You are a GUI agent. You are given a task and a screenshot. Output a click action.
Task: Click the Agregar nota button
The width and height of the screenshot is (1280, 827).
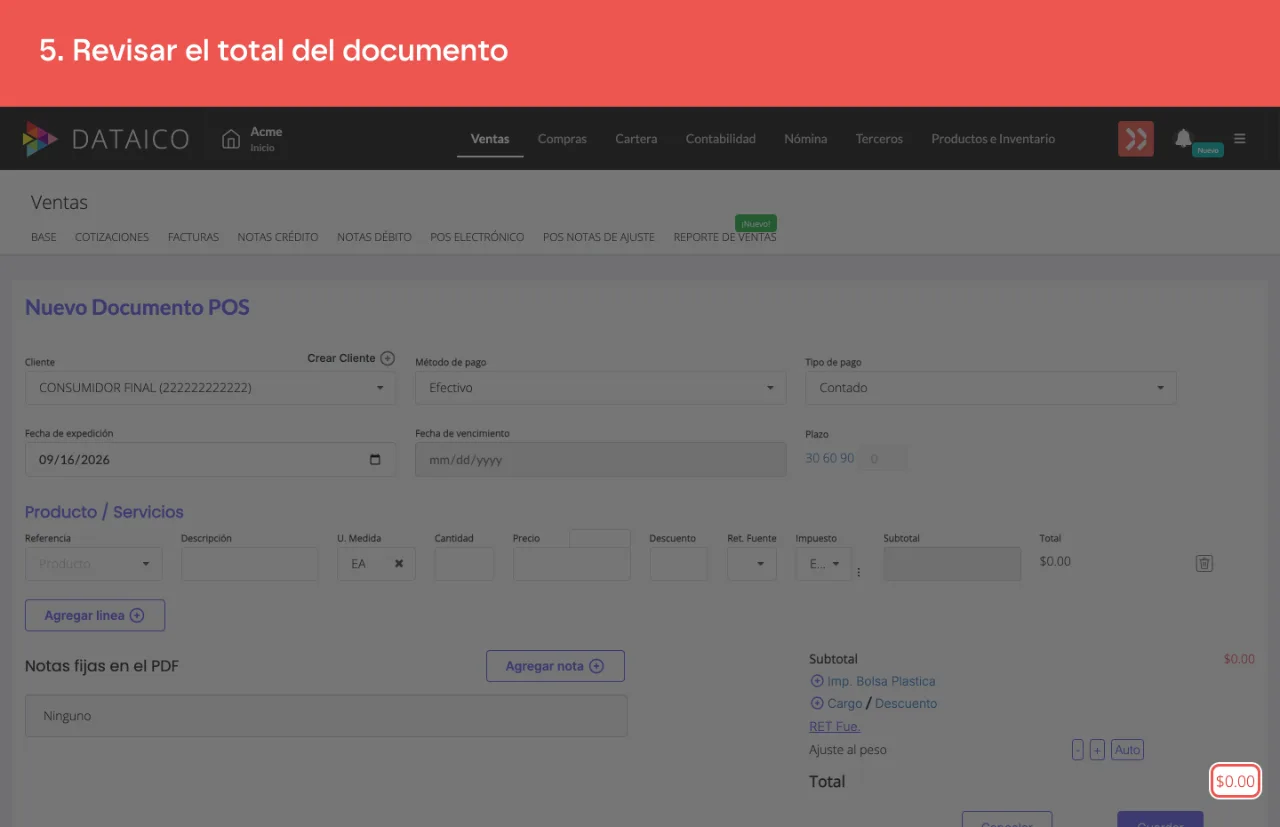555,666
